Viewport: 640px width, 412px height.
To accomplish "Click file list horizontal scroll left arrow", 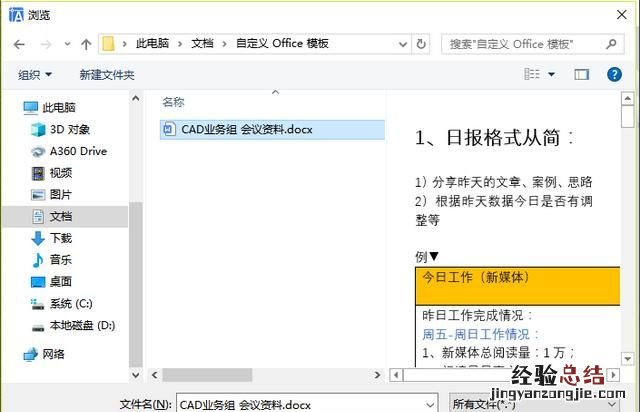I will tap(155, 374).
